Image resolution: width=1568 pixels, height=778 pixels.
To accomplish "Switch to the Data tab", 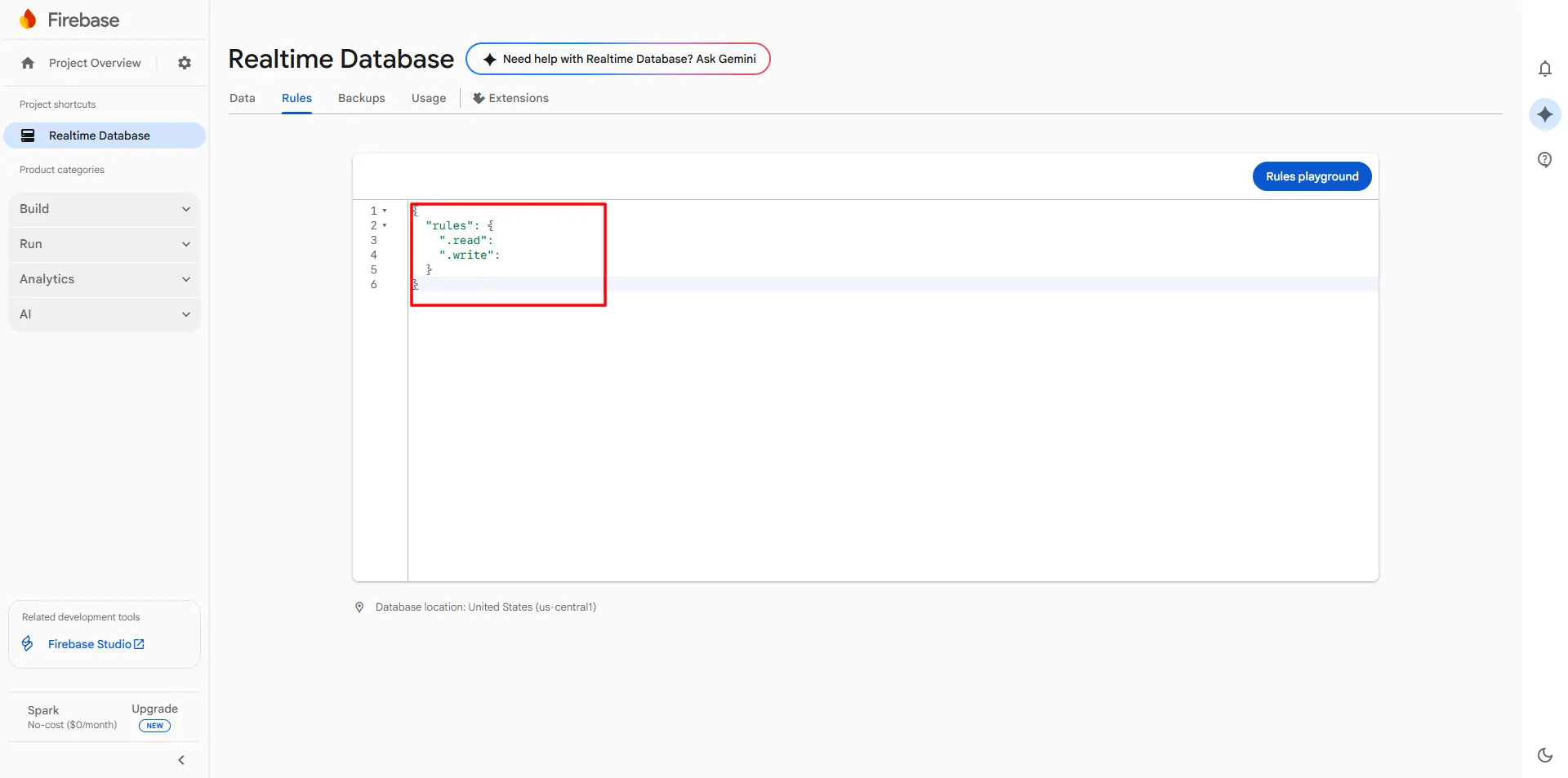I will click(242, 98).
